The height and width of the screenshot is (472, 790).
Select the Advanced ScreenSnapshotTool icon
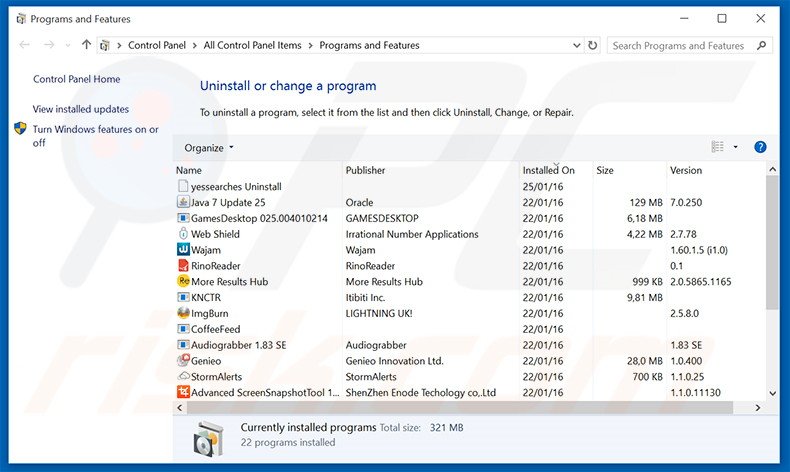pos(183,392)
